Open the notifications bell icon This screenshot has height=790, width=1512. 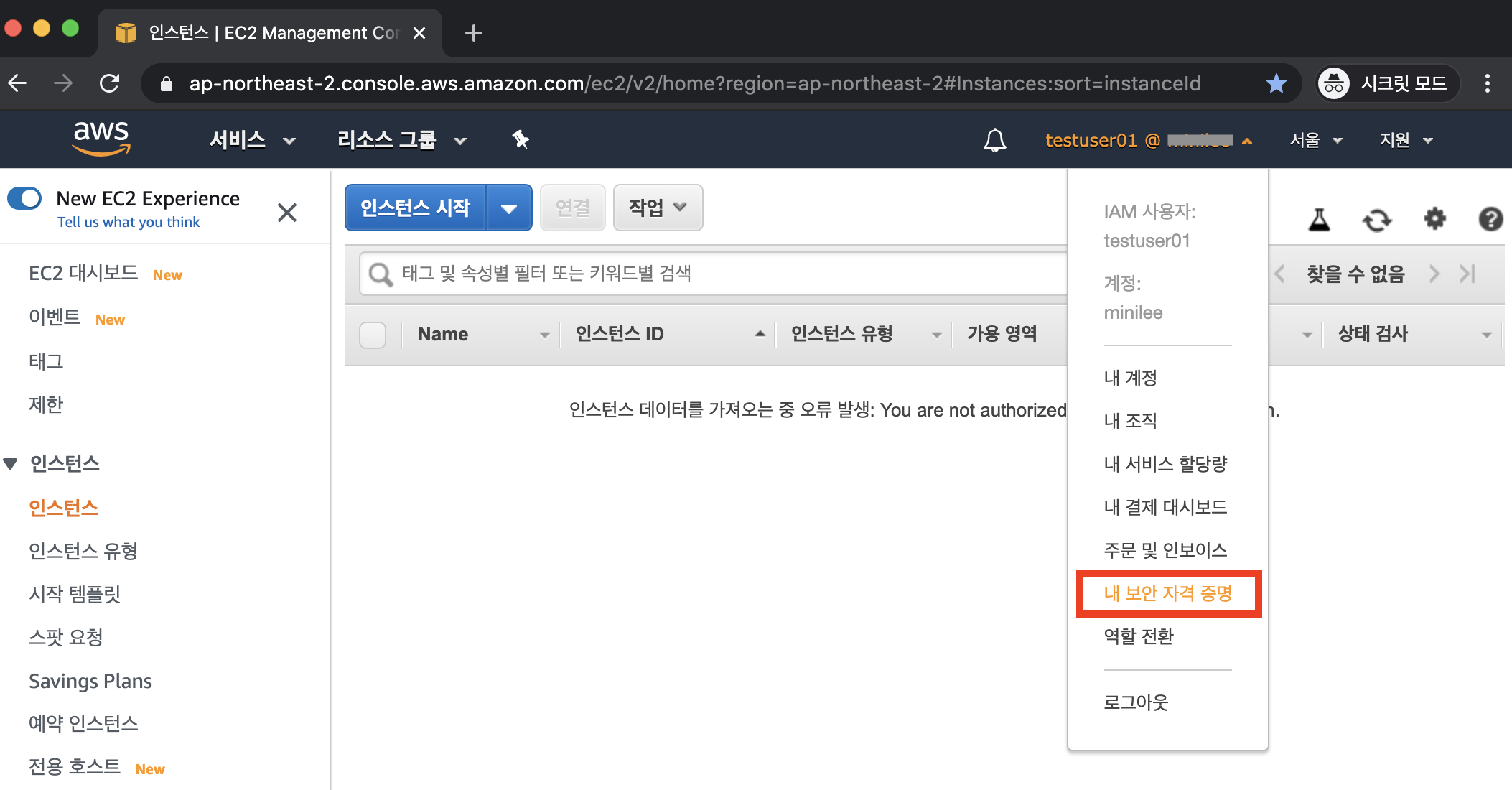[x=994, y=140]
